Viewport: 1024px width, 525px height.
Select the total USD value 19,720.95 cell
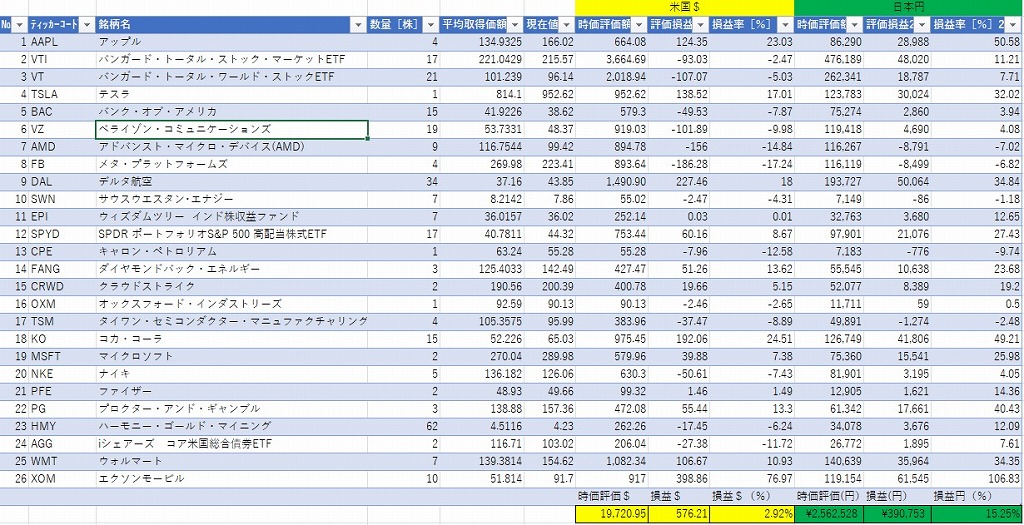pyautogui.click(x=611, y=514)
